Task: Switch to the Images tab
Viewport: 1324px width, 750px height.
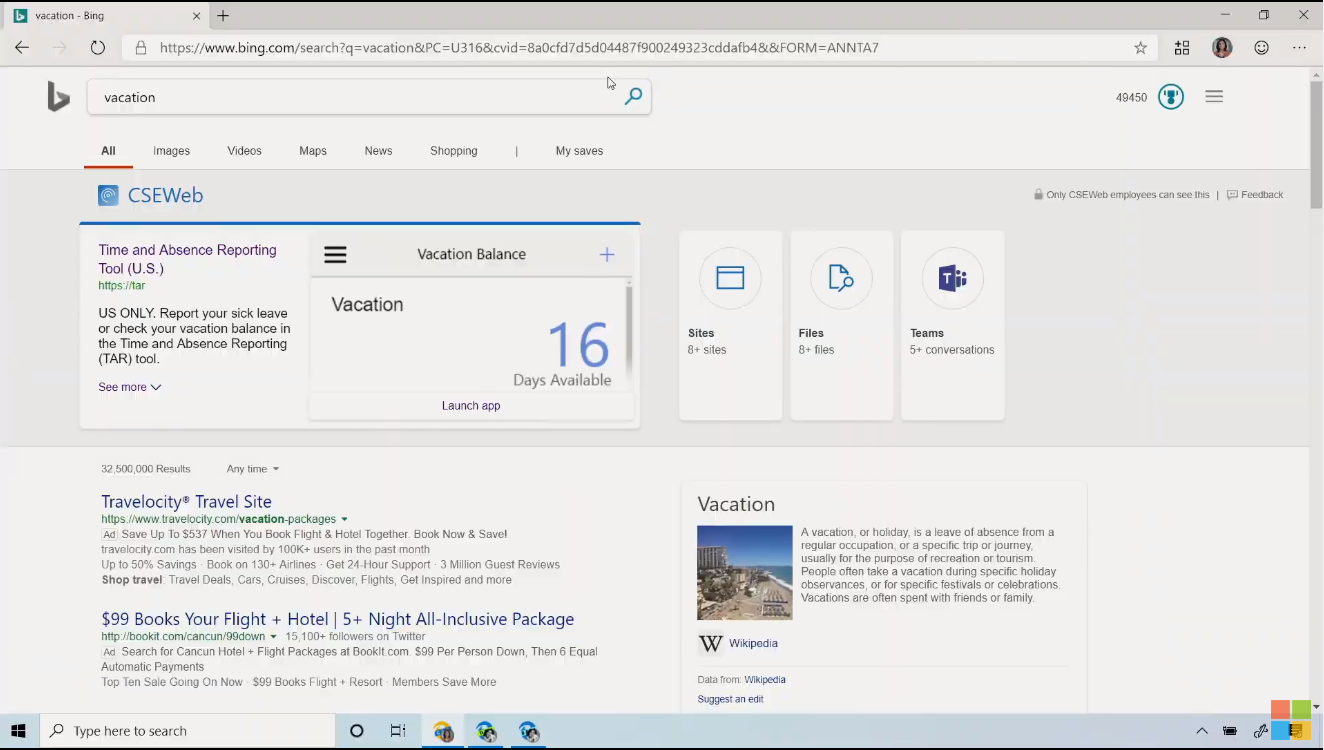Action: point(171,151)
